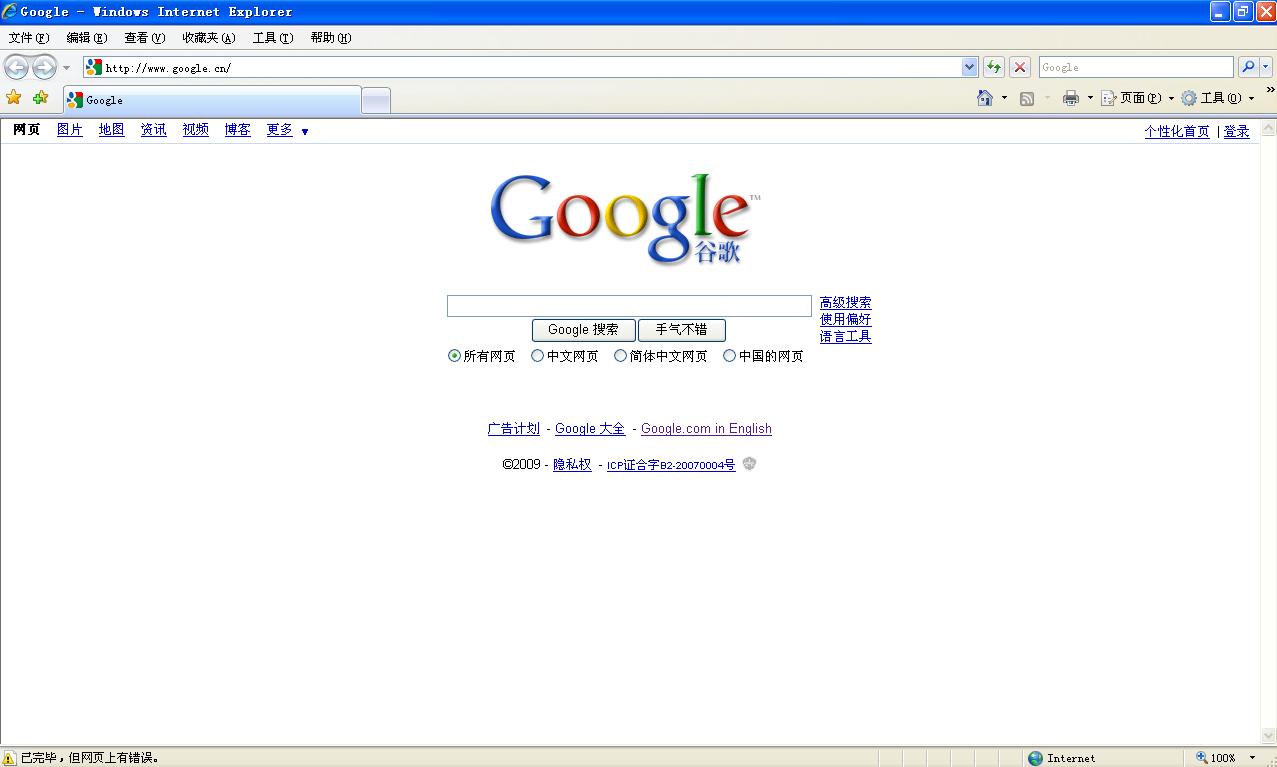Select the 中国的网页 radio button
Screen dimensions: 1277x767
(730, 356)
